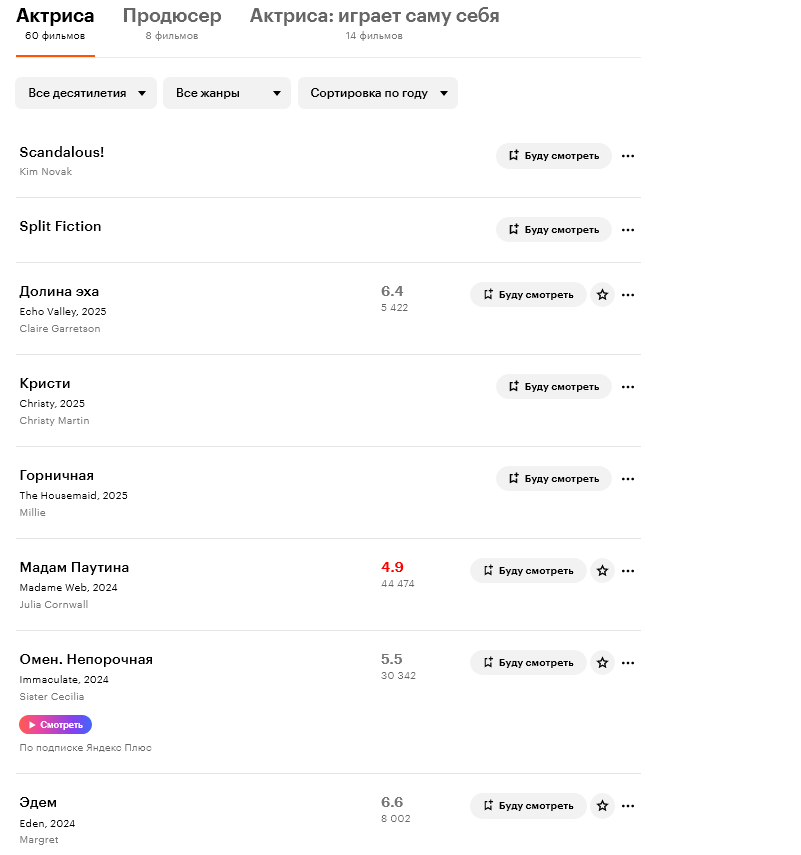
Task: Toggle watch later for Echo Valley
Action: click(x=528, y=295)
